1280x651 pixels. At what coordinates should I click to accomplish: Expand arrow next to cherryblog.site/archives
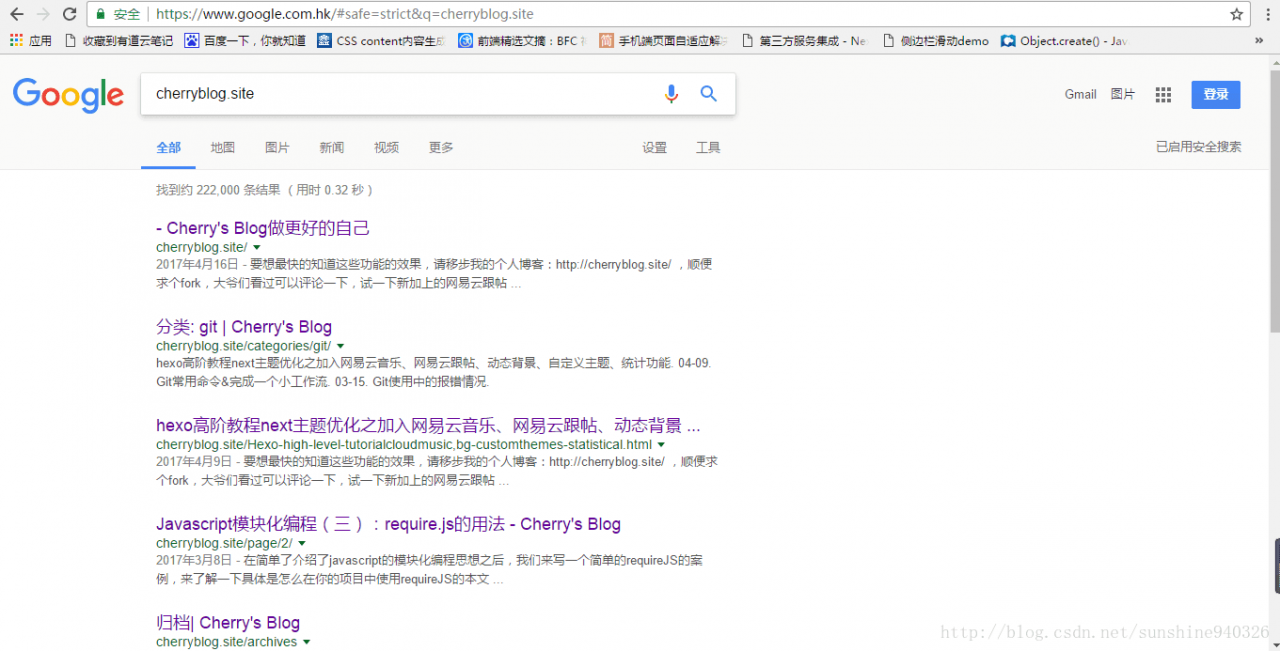click(x=307, y=642)
